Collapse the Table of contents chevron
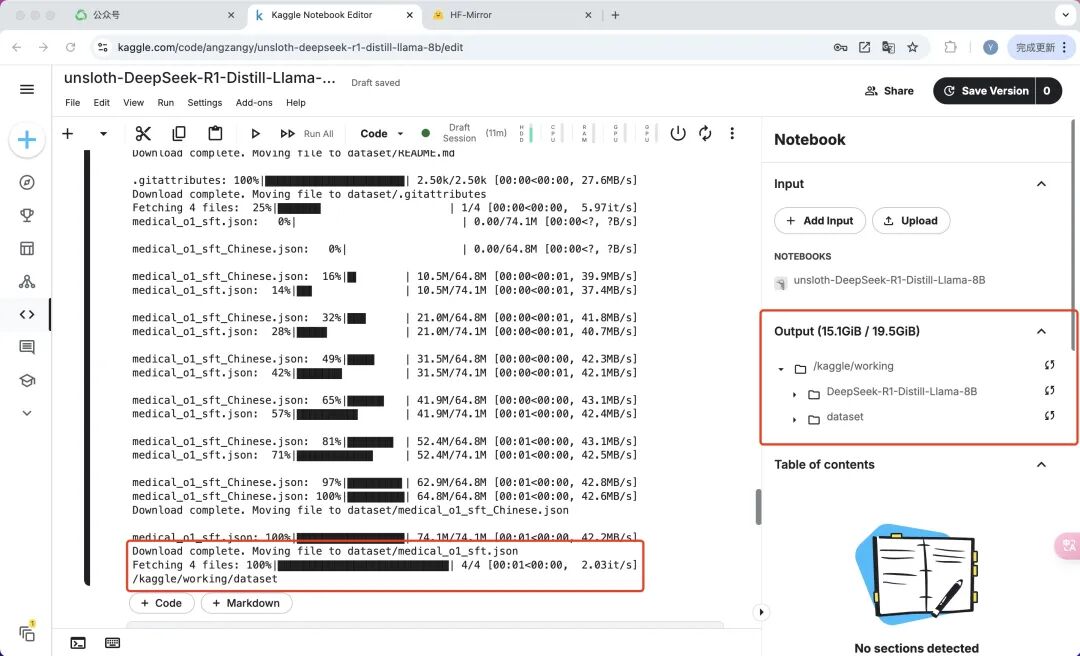Screen dimensions: 1080x656 pos(1041,464)
